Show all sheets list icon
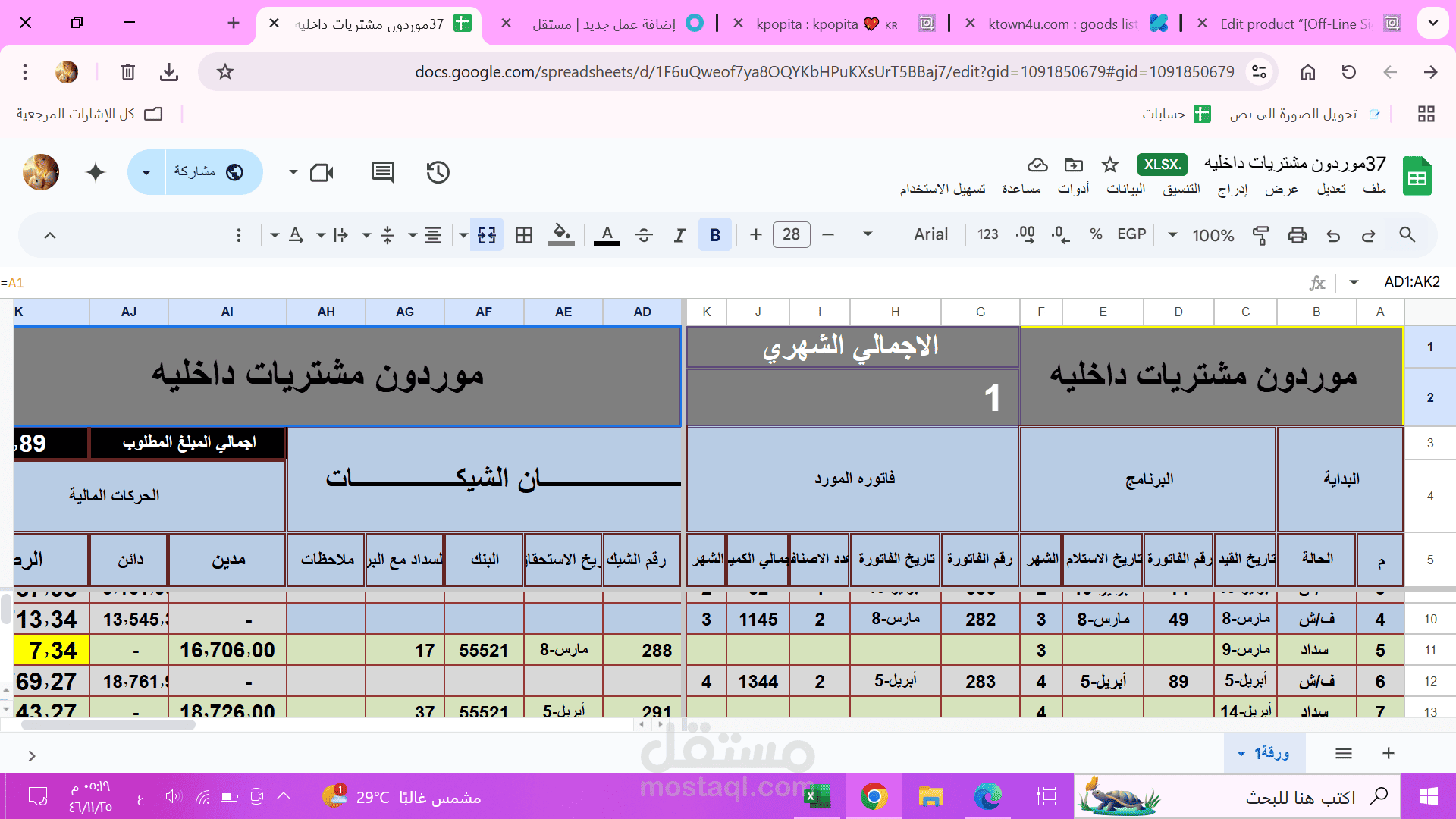This screenshot has height=819, width=1456. [x=1344, y=753]
